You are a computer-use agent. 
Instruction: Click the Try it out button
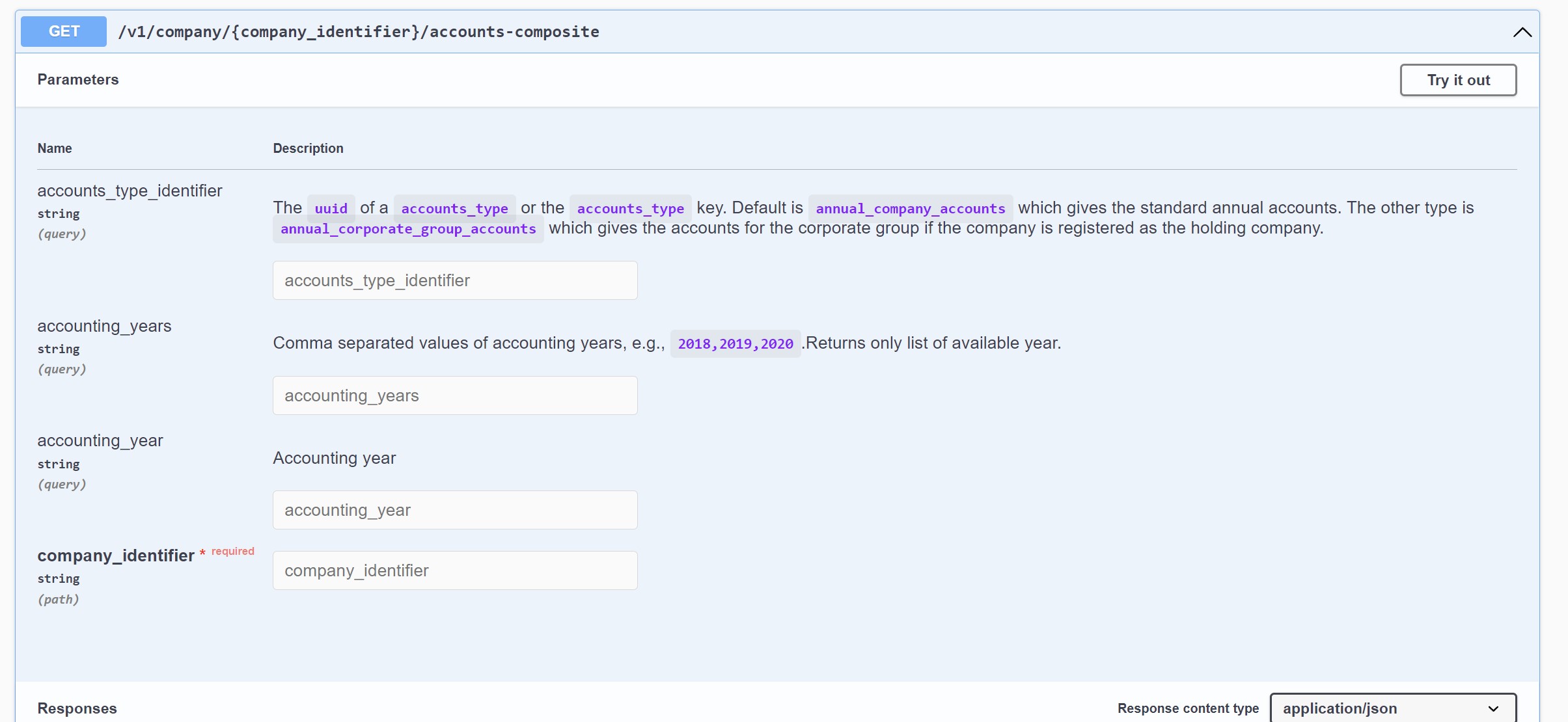(x=1458, y=80)
